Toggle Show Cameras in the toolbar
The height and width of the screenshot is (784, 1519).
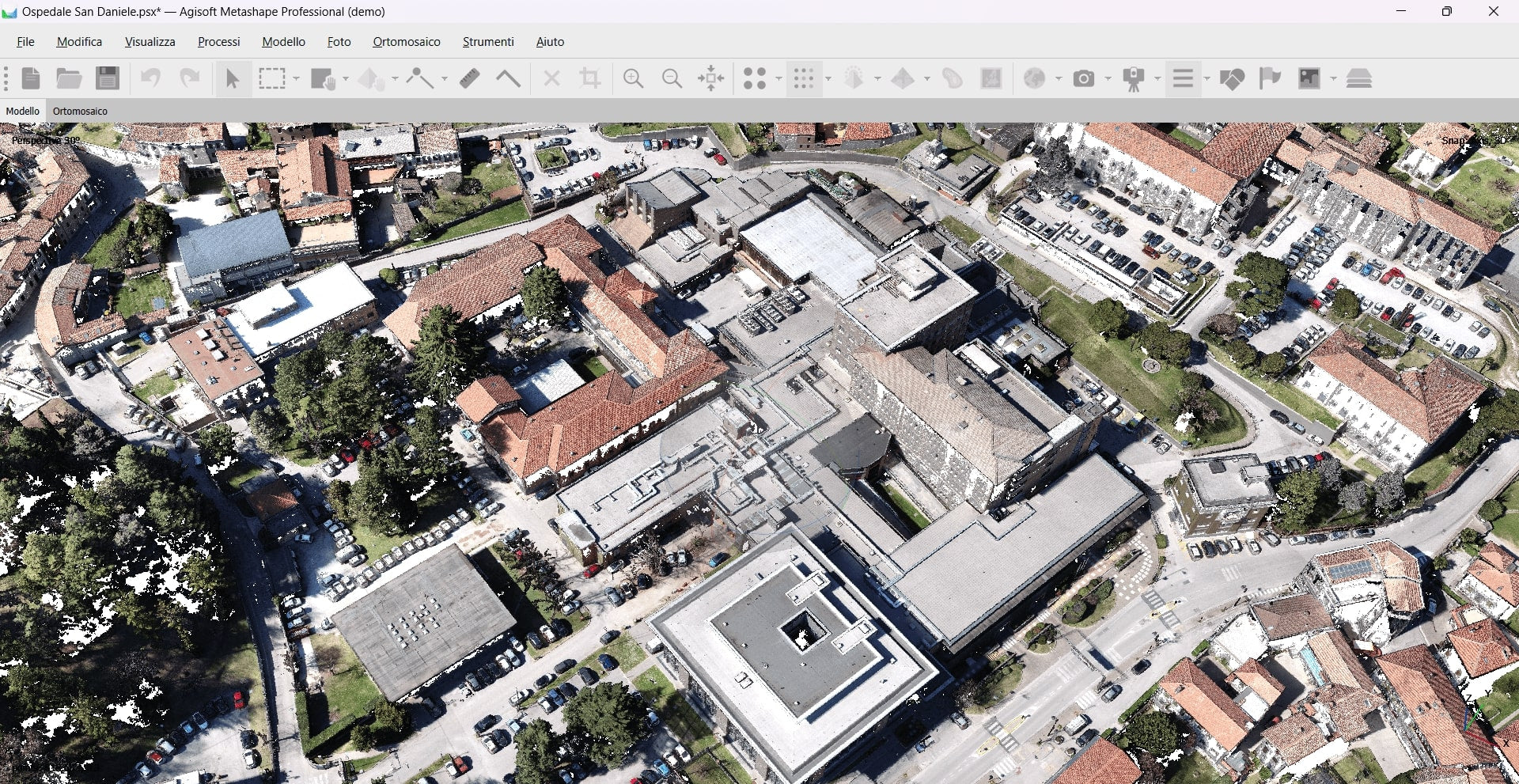1083,78
